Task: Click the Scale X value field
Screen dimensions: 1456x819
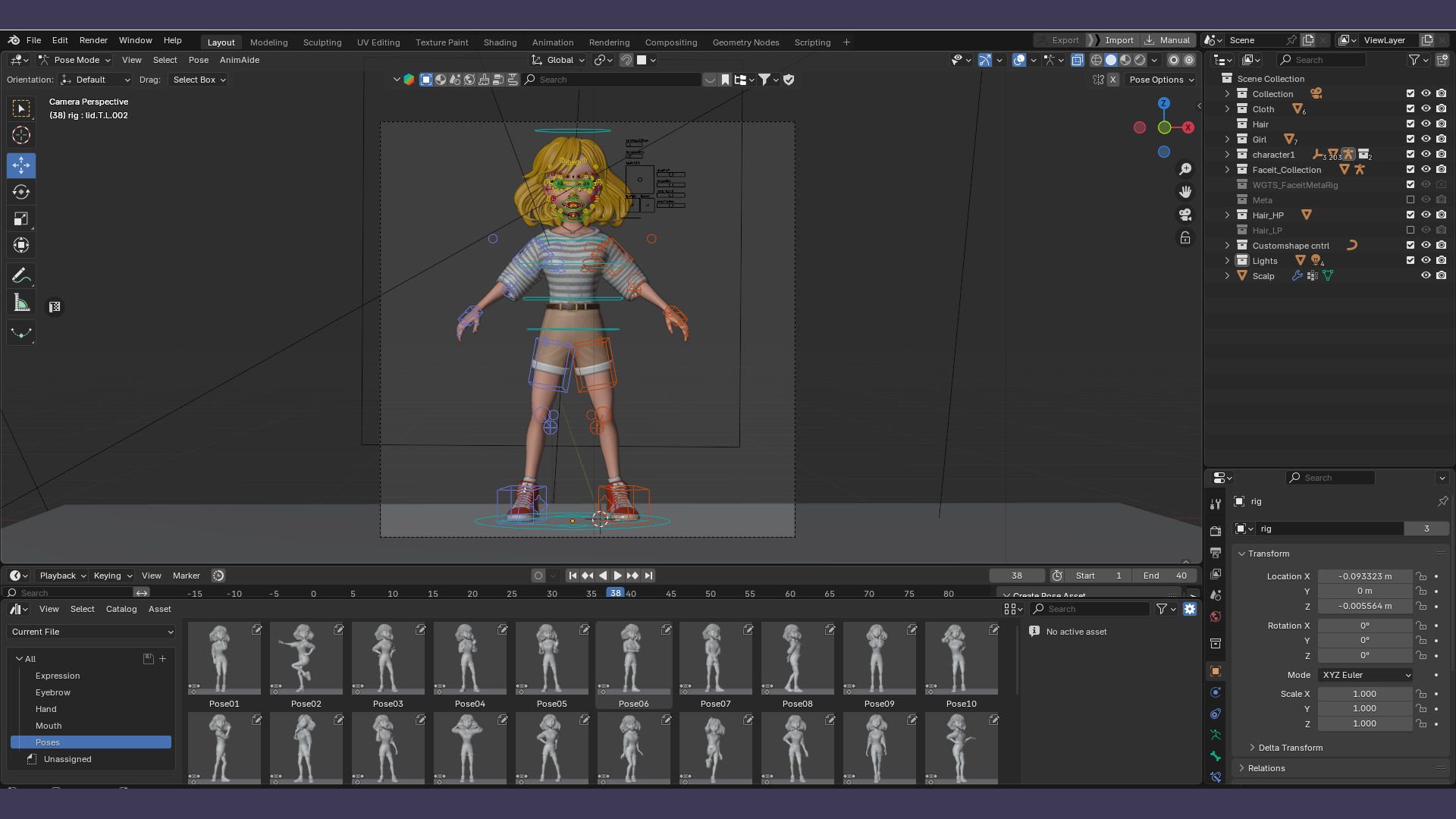Action: coord(1364,694)
